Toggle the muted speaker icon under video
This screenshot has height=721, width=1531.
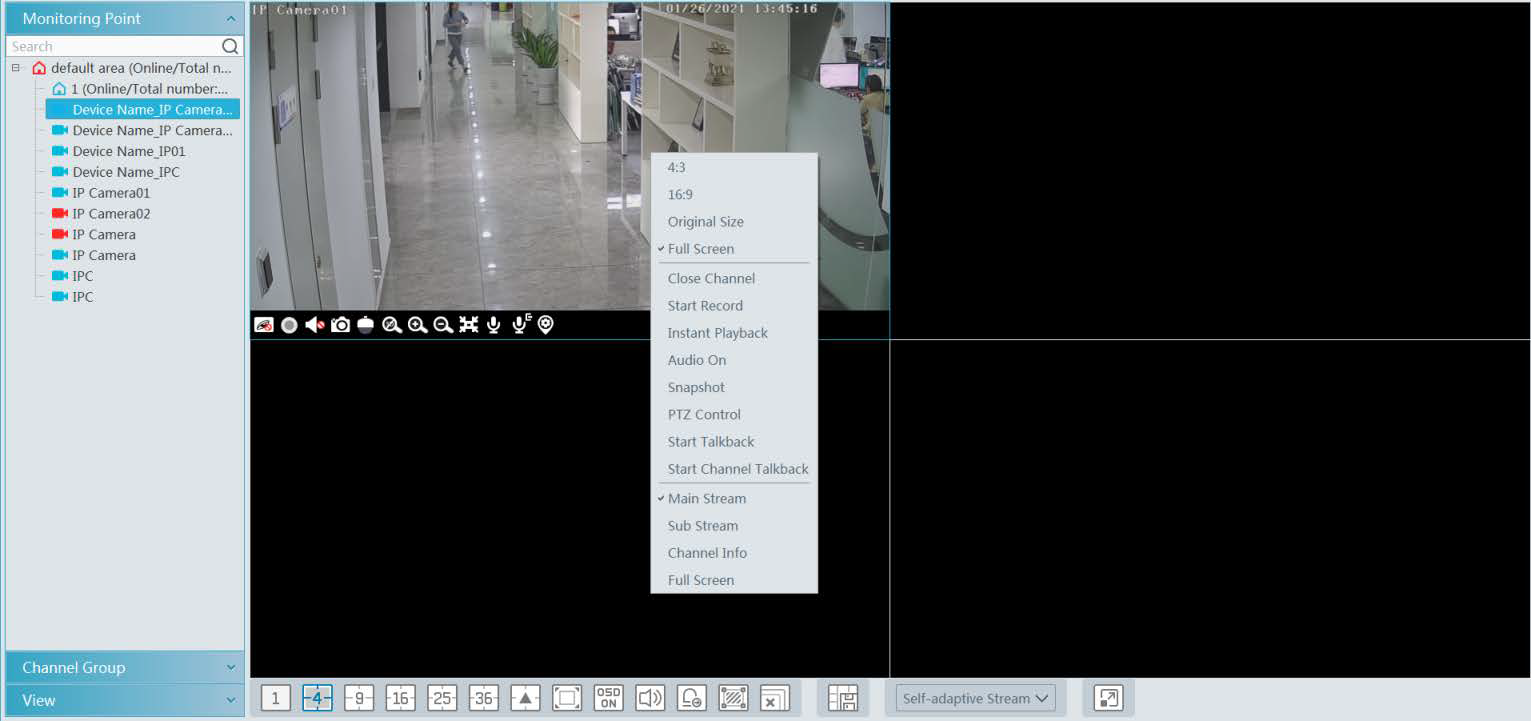pyautogui.click(x=314, y=325)
